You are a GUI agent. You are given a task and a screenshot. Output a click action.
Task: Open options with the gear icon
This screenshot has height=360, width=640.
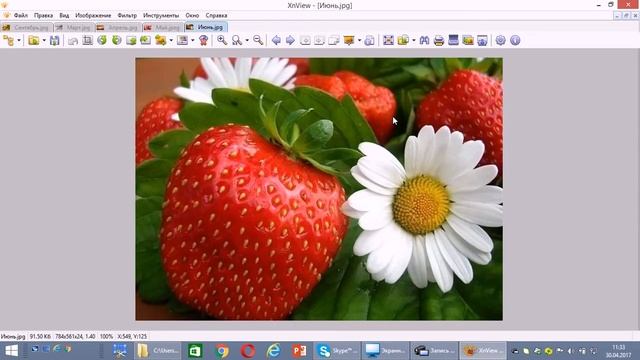coord(501,40)
